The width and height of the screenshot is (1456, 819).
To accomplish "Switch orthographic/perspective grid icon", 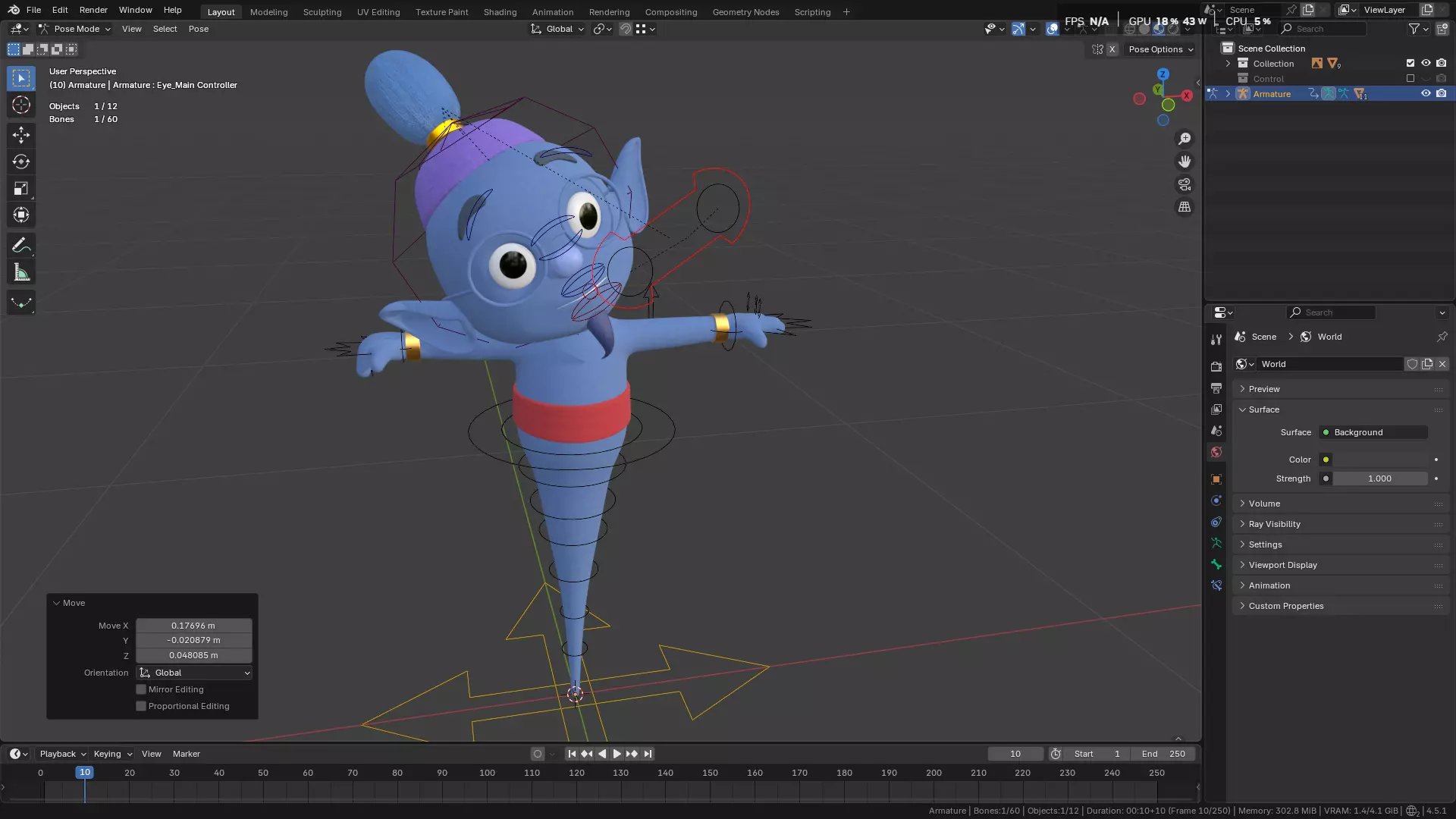I will pyautogui.click(x=1185, y=207).
